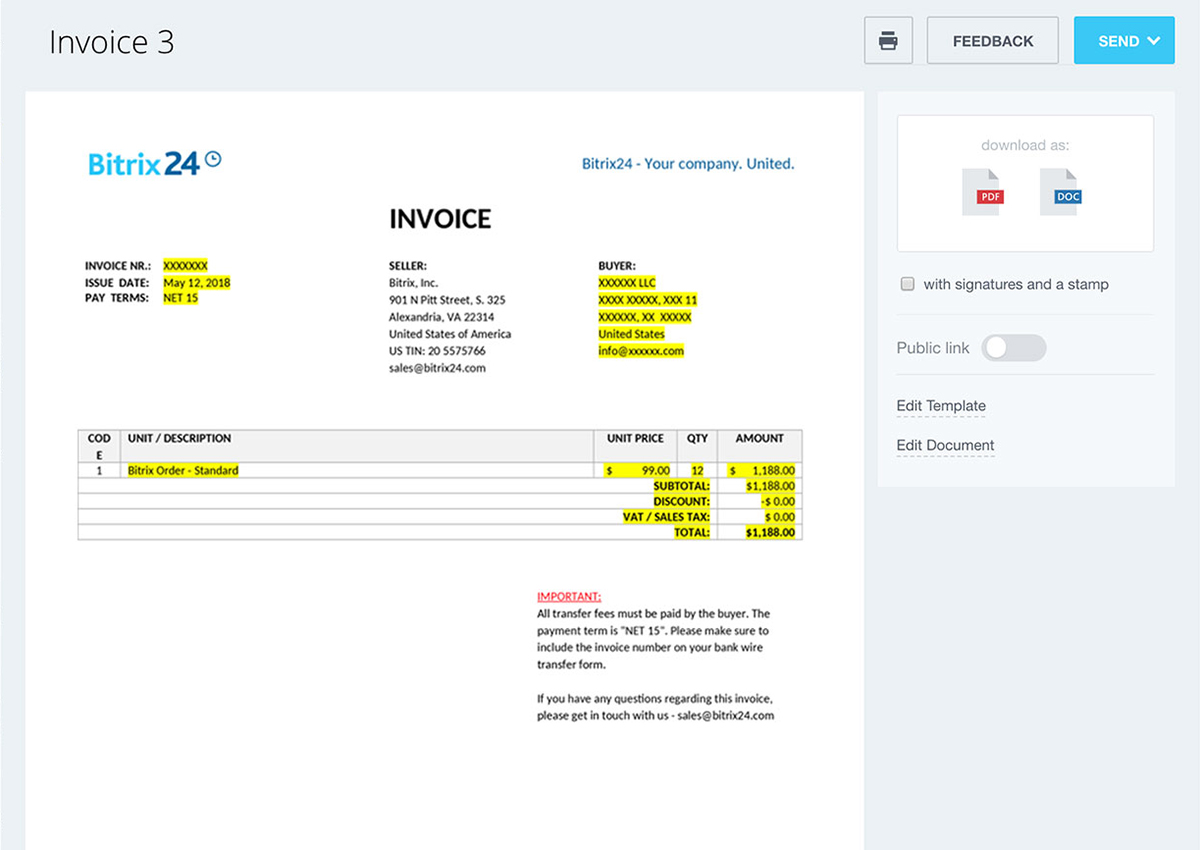Click the Invoice 3 page title
The width and height of the screenshot is (1200, 850).
coord(111,42)
